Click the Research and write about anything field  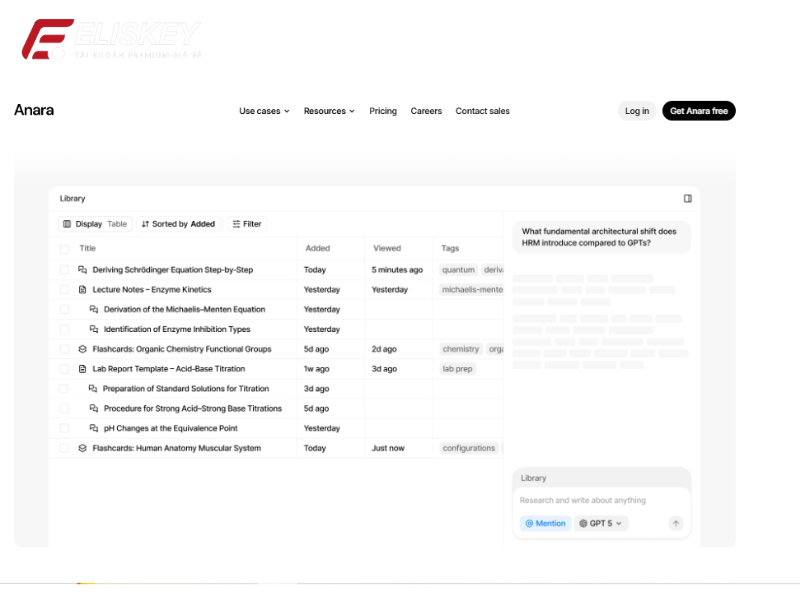pyautogui.click(x=600, y=500)
